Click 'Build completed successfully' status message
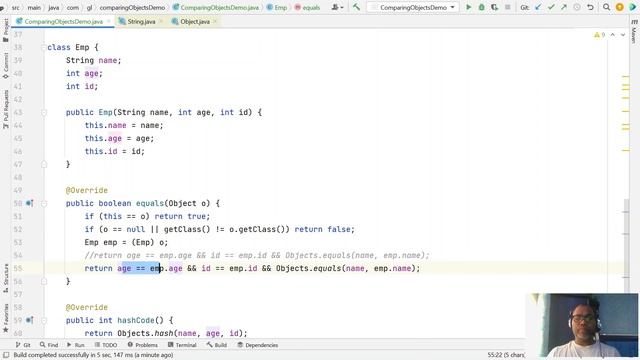Image resolution: width=640 pixels, height=360 pixels. point(93,355)
